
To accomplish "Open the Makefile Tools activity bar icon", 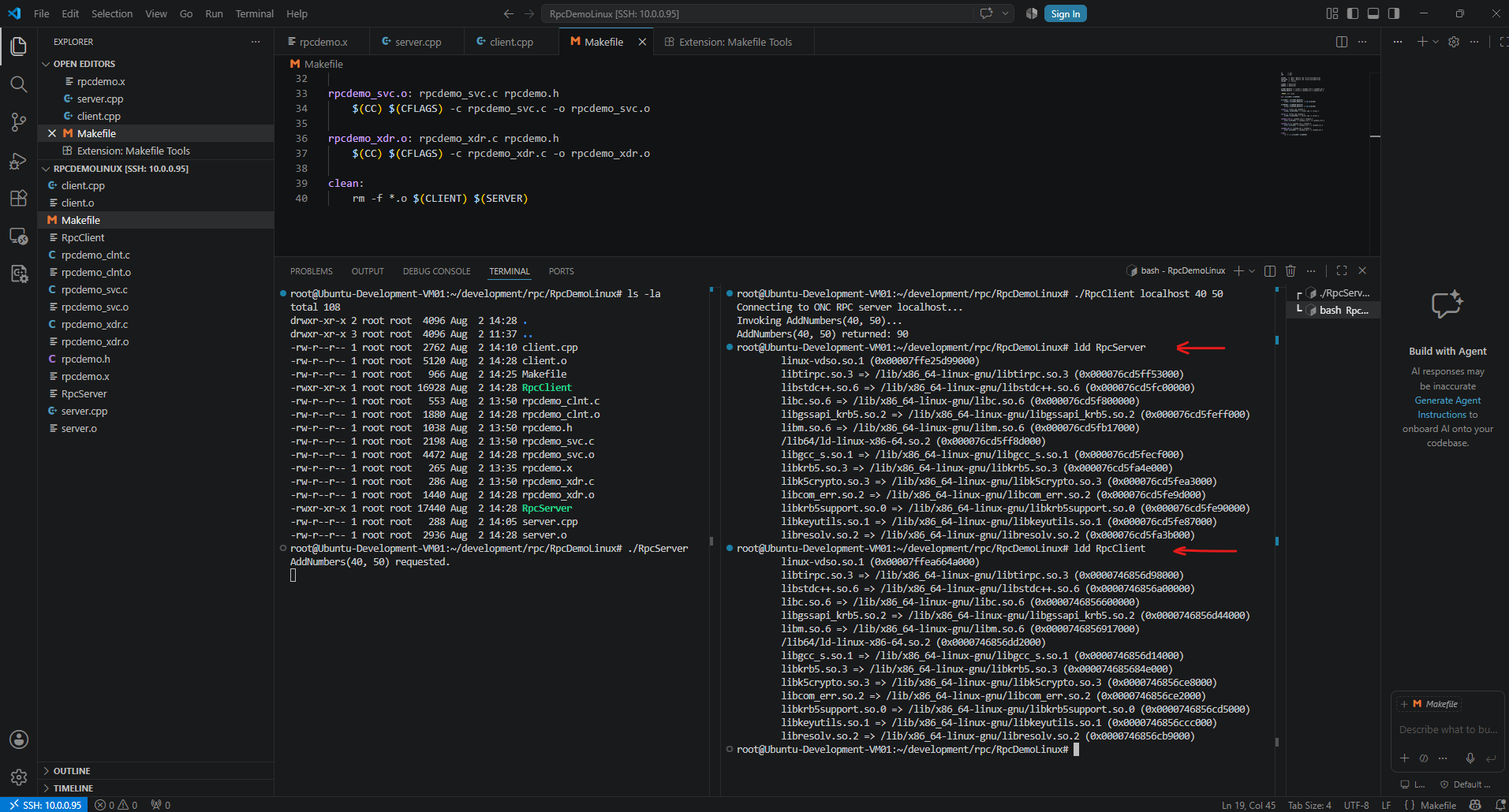I will pyautogui.click(x=19, y=274).
